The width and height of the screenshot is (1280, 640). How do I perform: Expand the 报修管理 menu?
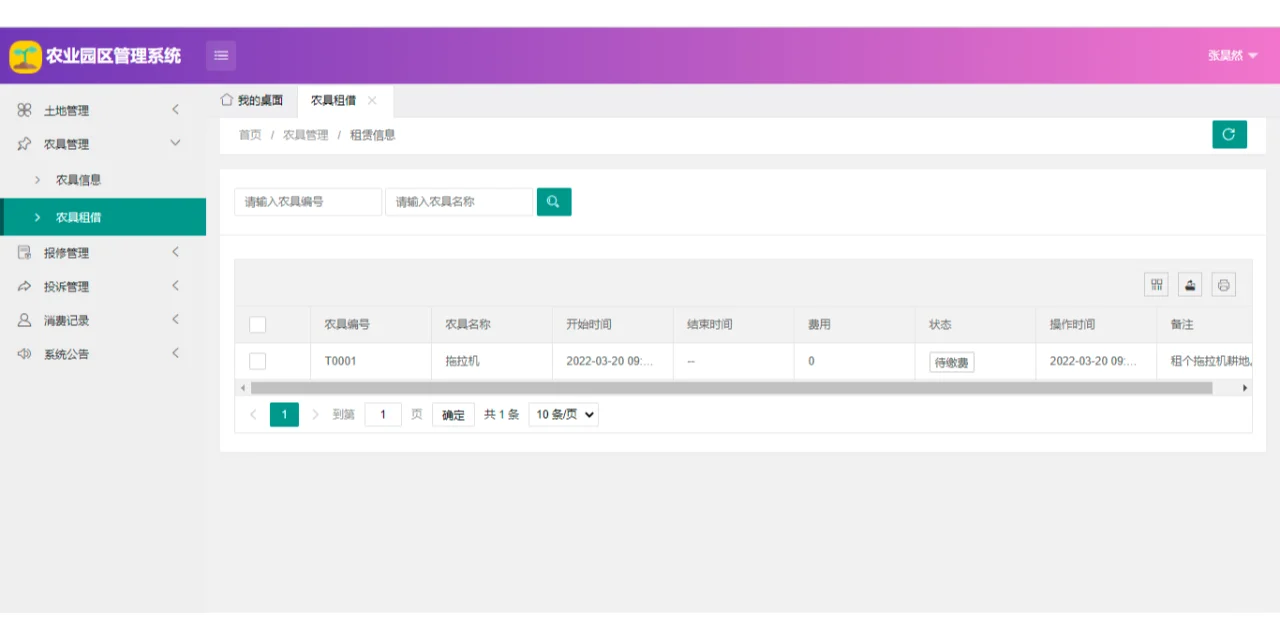click(x=176, y=252)
